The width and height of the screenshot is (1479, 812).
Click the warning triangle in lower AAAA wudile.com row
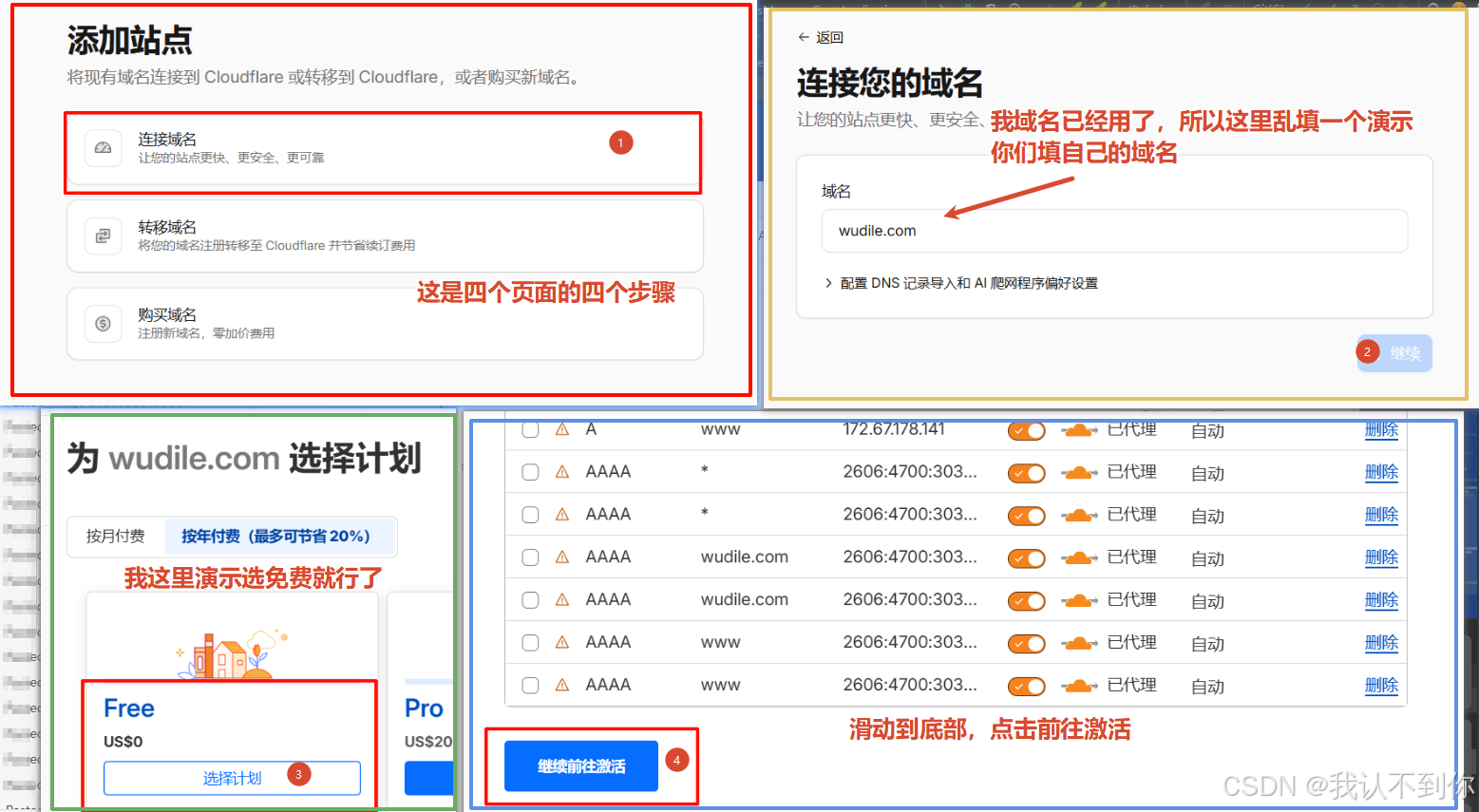pyautogui.click(x=562, y=600)
